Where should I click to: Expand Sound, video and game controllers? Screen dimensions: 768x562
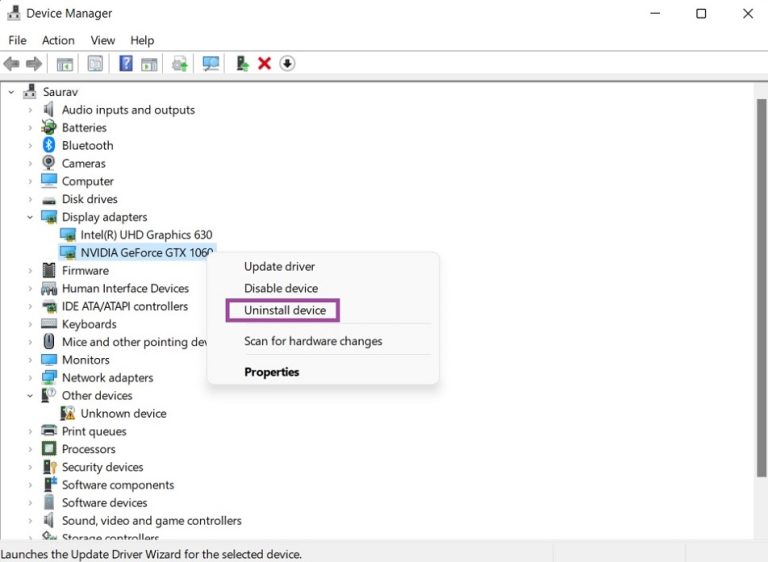30,520
